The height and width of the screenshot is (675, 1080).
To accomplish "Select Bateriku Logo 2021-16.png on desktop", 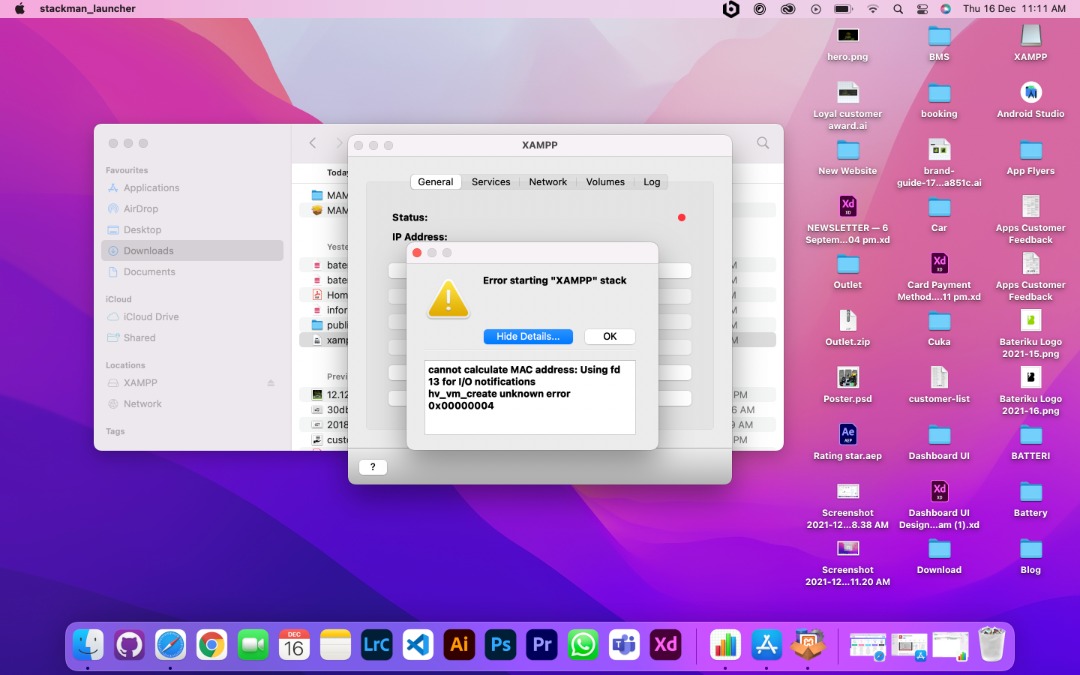I will pos(1030,391).
